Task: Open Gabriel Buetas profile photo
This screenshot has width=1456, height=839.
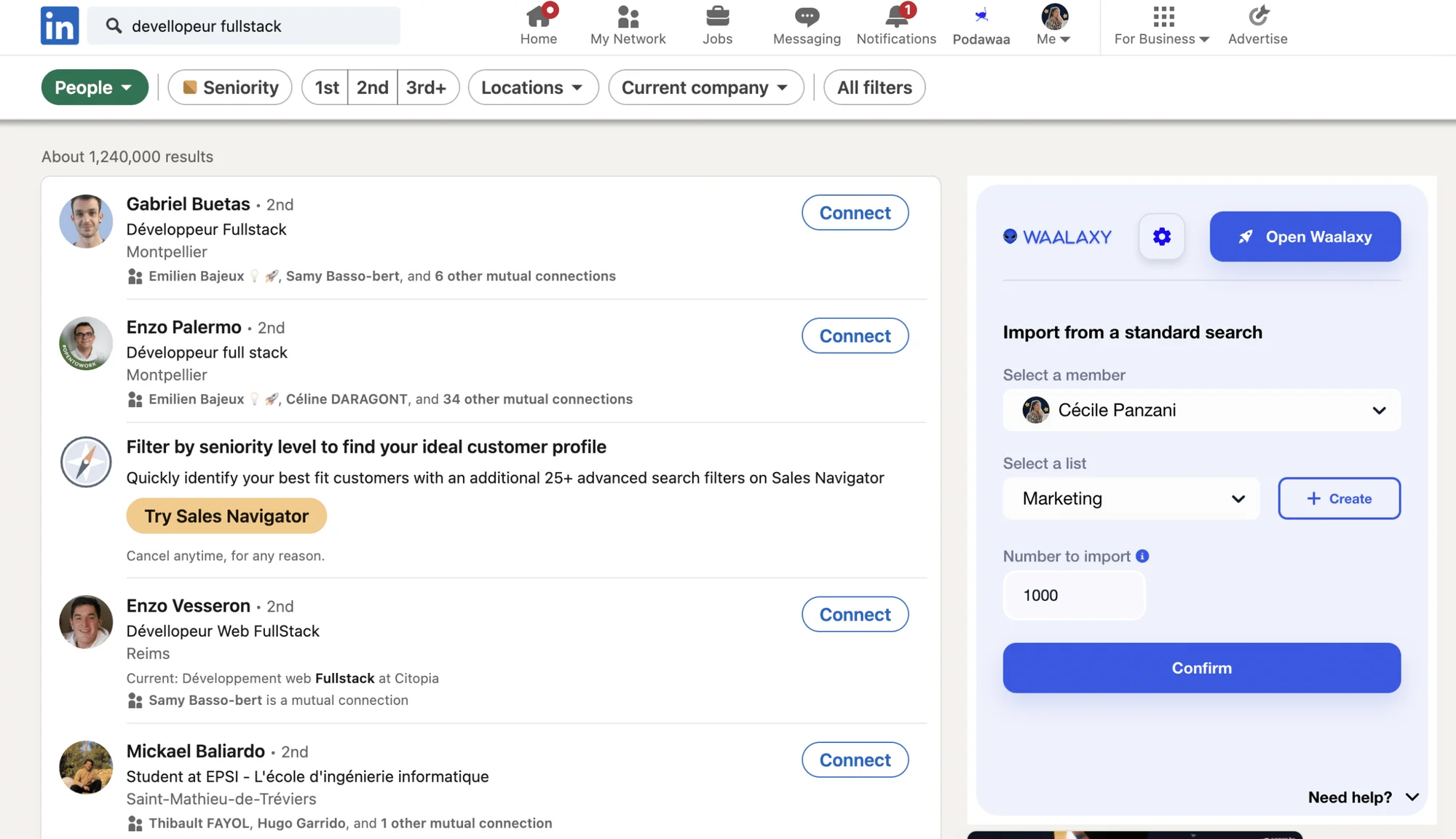Action: pos(86,221)
